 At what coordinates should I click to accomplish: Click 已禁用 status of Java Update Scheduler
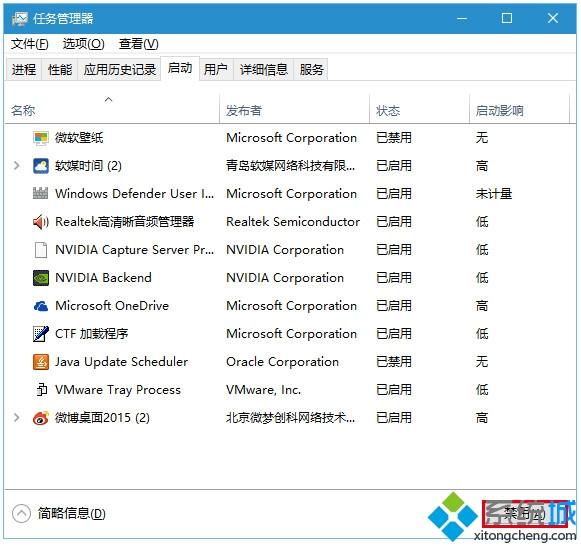click(x=394, y=362)
